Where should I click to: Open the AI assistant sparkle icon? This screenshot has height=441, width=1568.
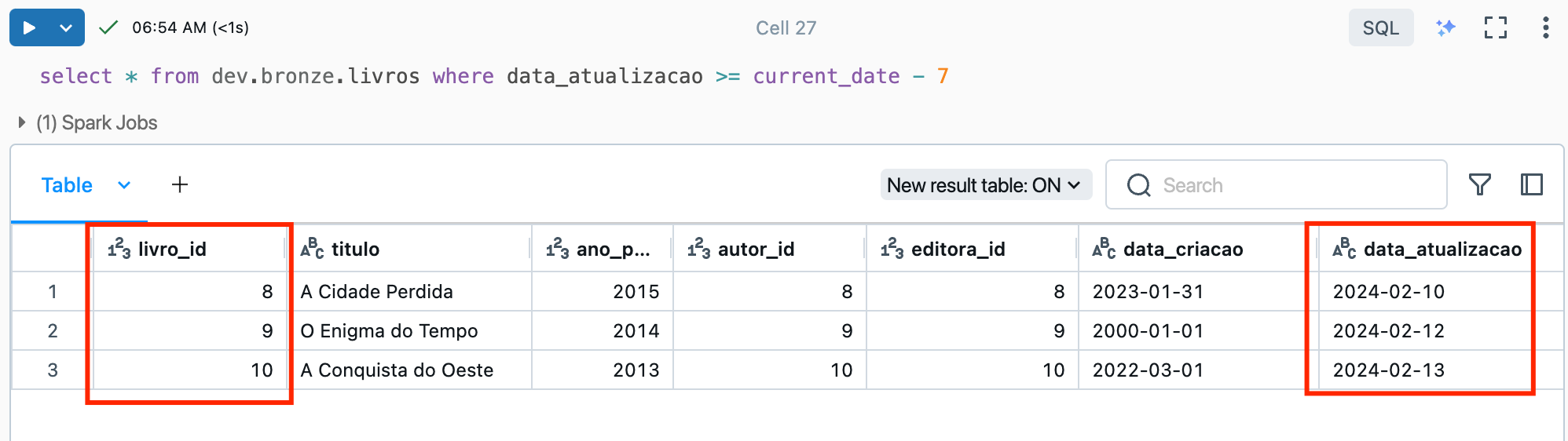point(1445,27)
